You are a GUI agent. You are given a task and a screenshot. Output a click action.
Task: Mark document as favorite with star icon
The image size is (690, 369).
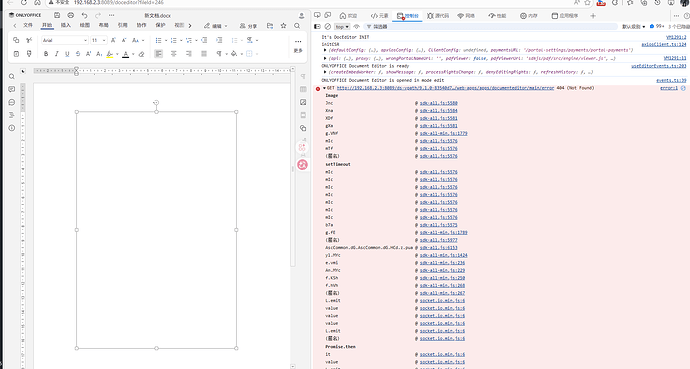pos(283,26)
